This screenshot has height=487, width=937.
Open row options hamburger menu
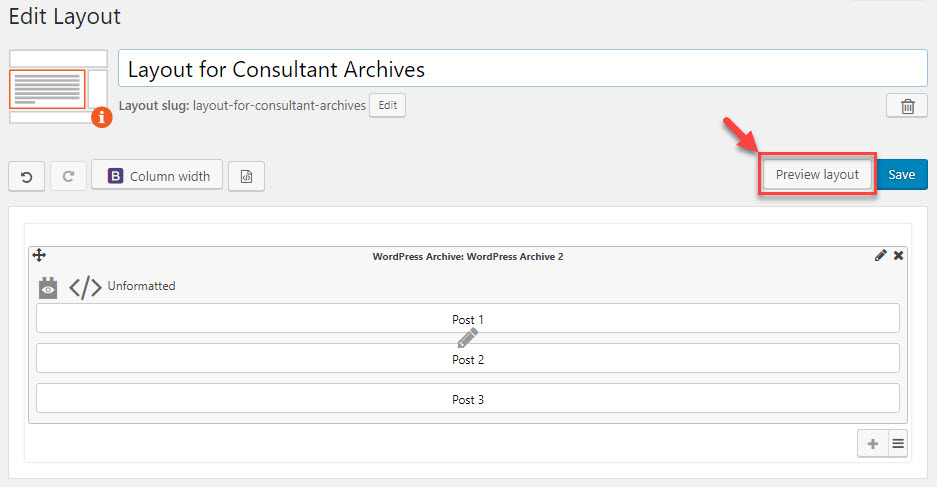tap(898, 444)
